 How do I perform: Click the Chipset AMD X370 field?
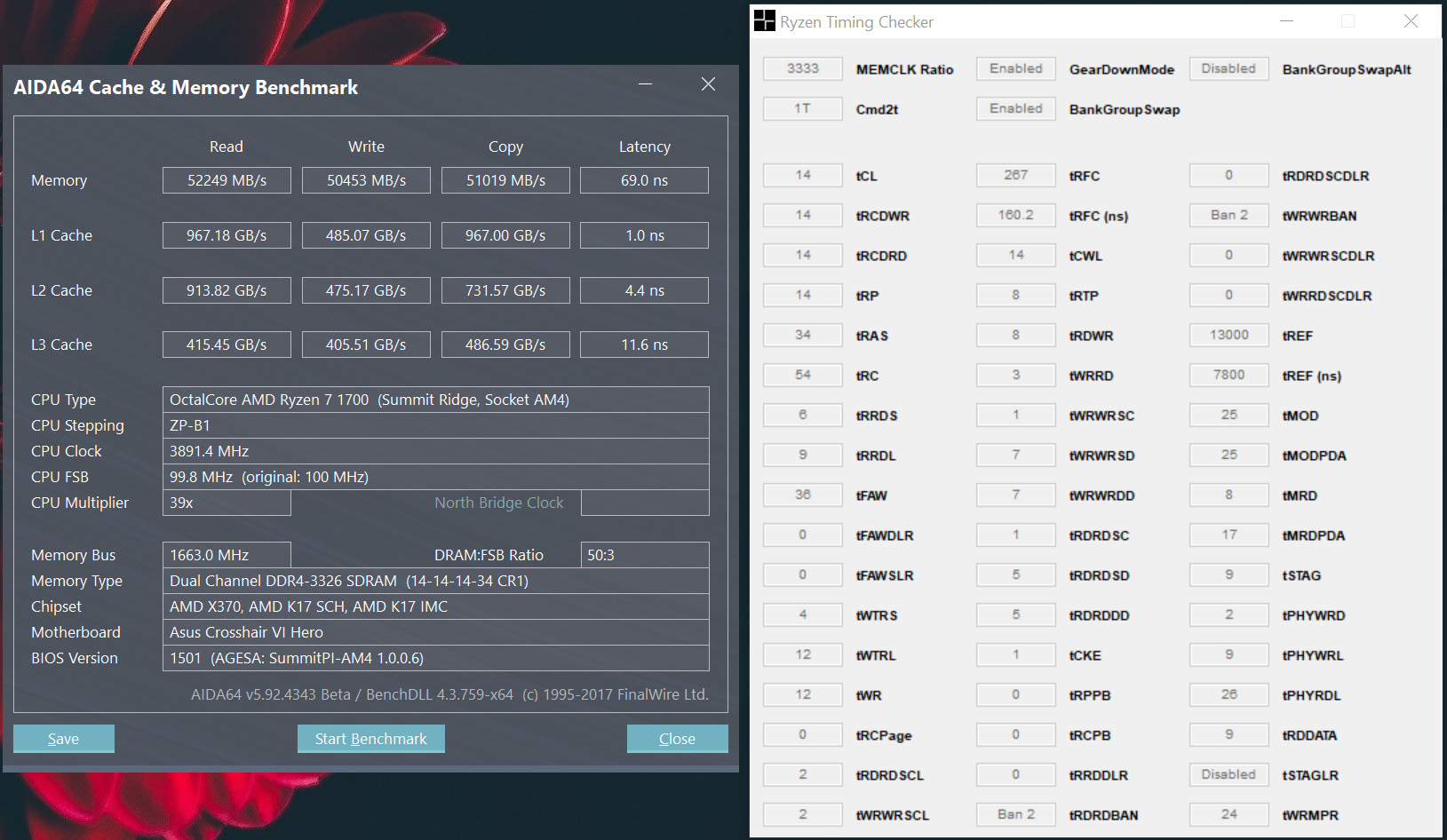click(436, 606)
